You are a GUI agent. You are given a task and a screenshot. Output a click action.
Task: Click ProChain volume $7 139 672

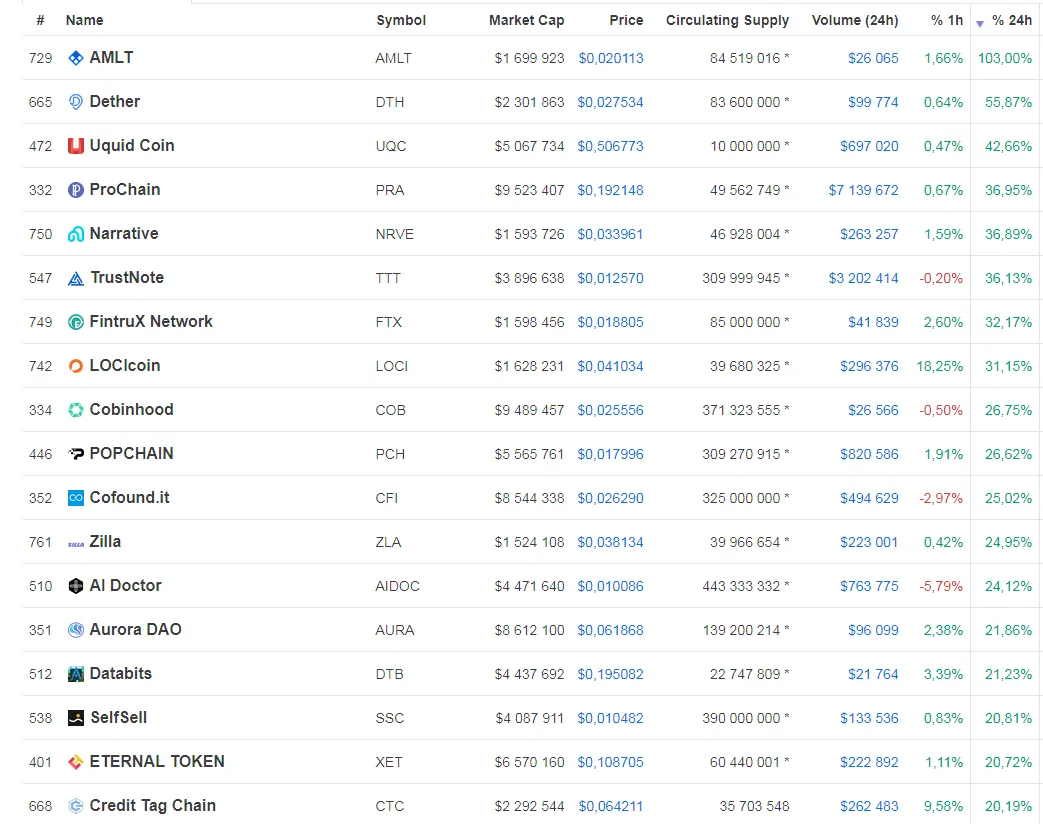(863, 190)
